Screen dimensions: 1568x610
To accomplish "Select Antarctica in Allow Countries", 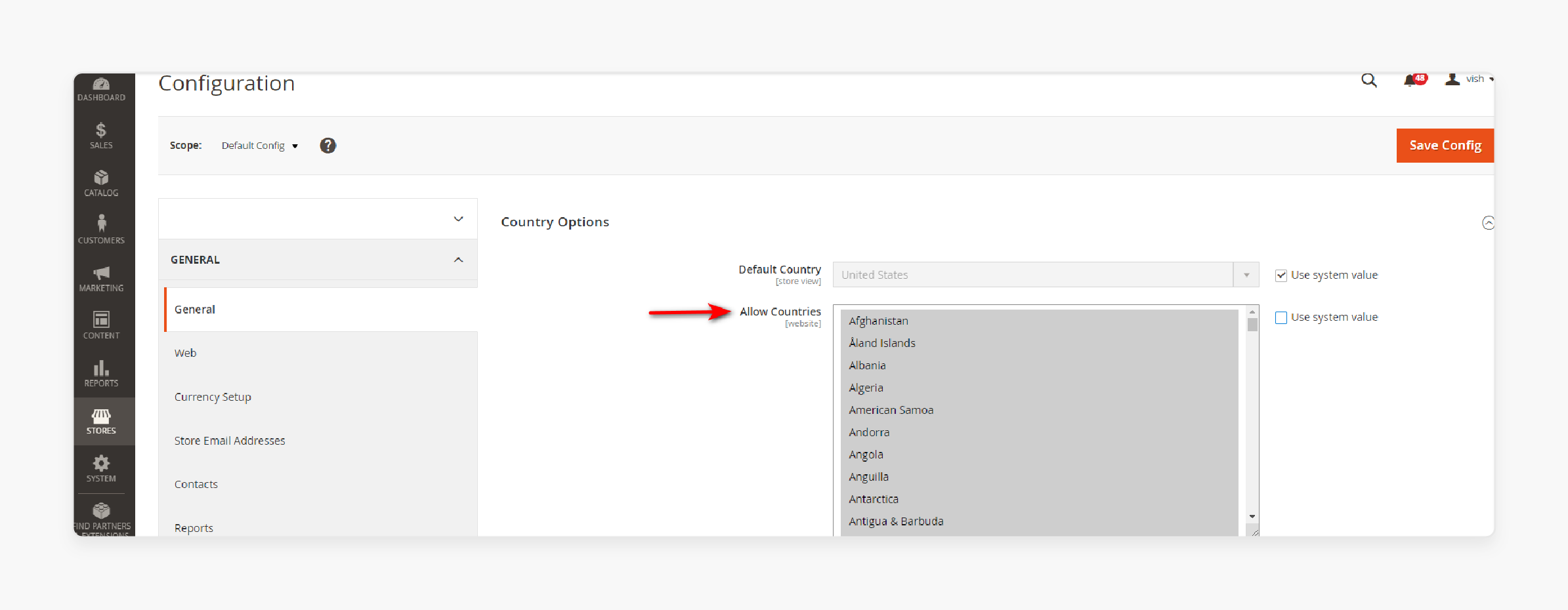I will pyautogui.click(x=1039, y=499).
